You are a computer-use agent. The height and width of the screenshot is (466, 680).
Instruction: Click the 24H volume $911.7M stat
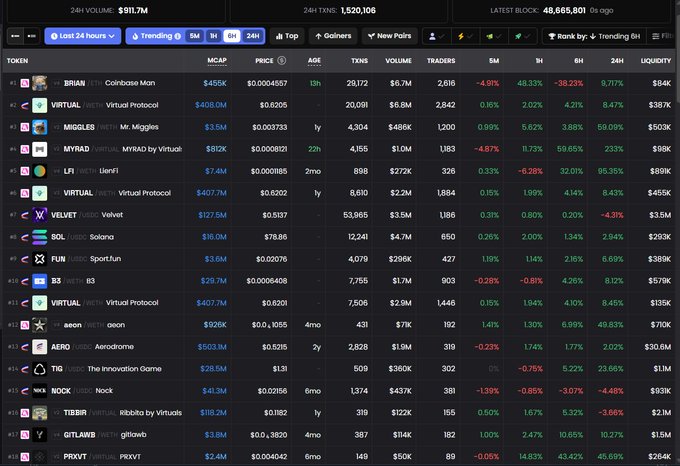pyautogui.click(x=133, y=10)
